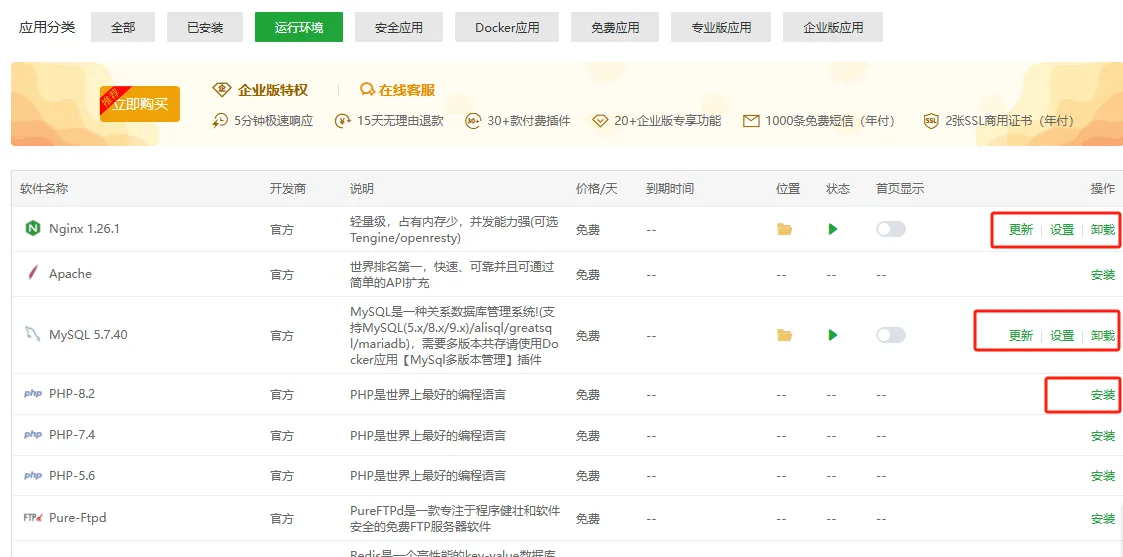Image resolution: width=1123 pixels, height=557 pixels.
Task: Click the 30+款付费插件 icon
Action: pos(473,121)
